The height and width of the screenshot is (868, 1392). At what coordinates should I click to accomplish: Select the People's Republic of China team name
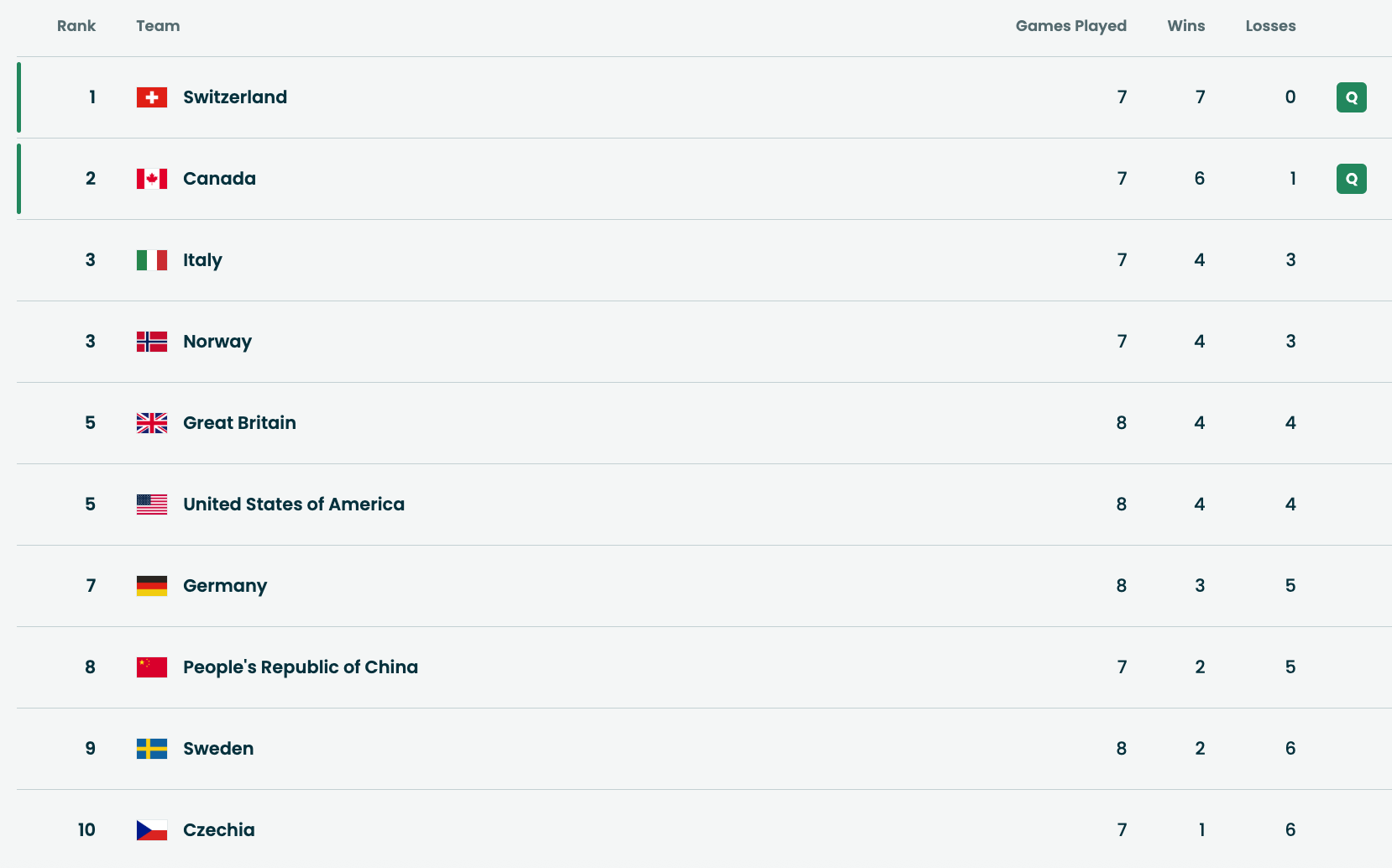pyautogui.click(x=301, y=667)
